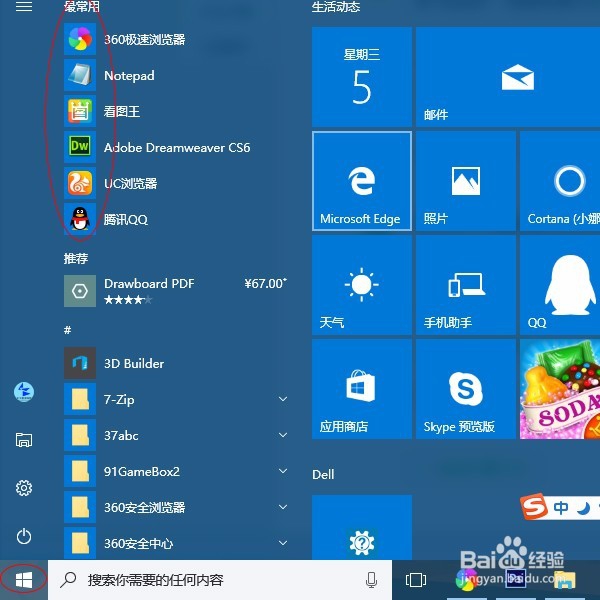Toggle Sogou moon half-width mode icon
This screenshot has width=600, height=600.
(583, 508)
